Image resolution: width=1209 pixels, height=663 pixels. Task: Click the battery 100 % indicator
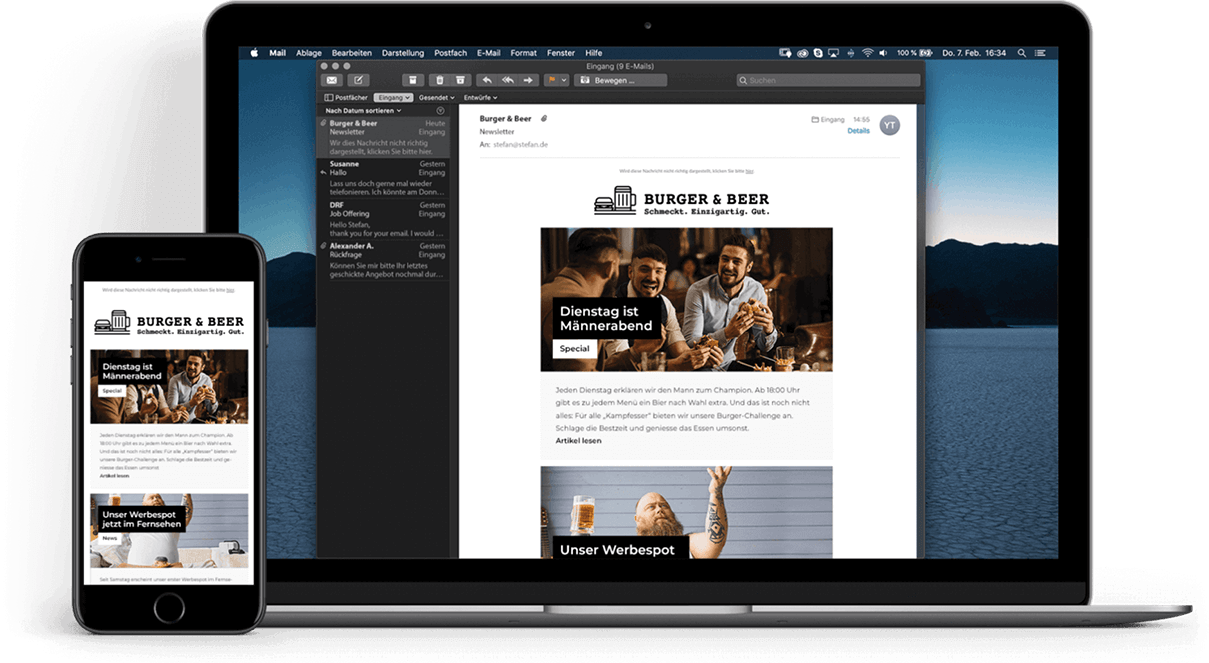point(915,53)
